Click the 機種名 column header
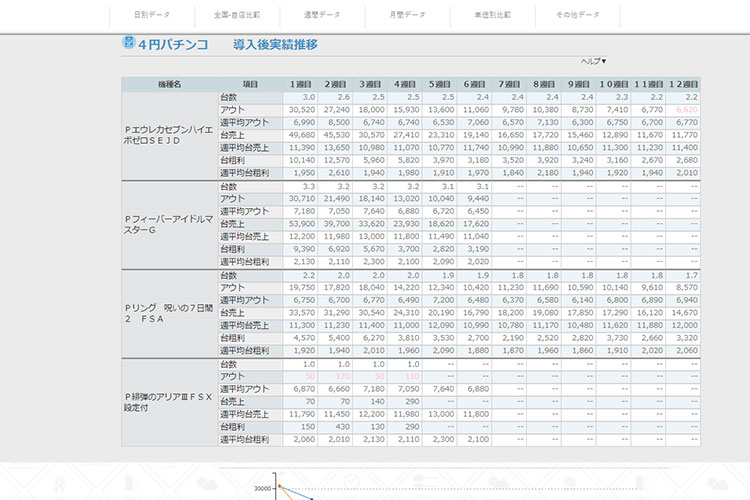Viewport: 750px width, 500px height. click(x=170, y=84)
